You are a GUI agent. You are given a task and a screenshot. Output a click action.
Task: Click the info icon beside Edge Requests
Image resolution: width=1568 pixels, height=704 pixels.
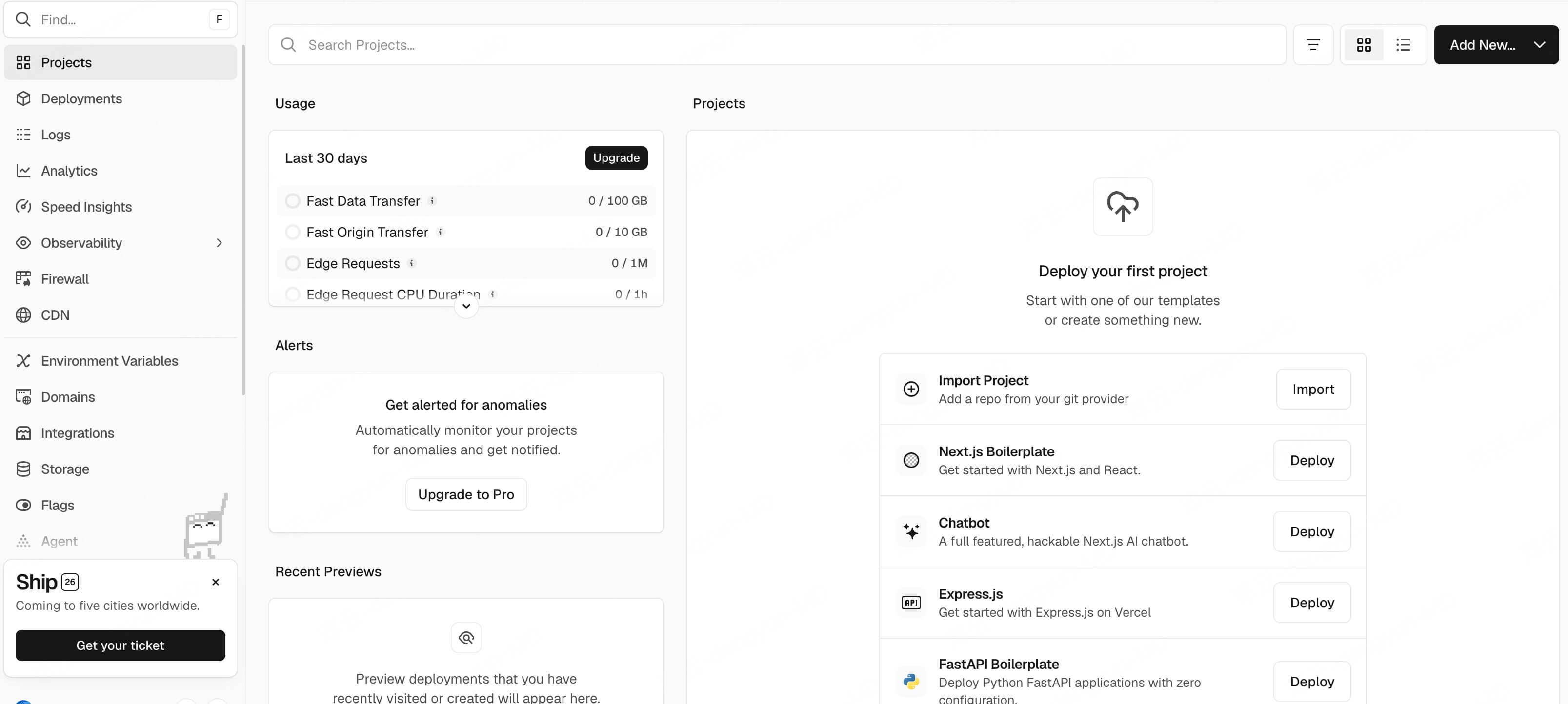411,263
